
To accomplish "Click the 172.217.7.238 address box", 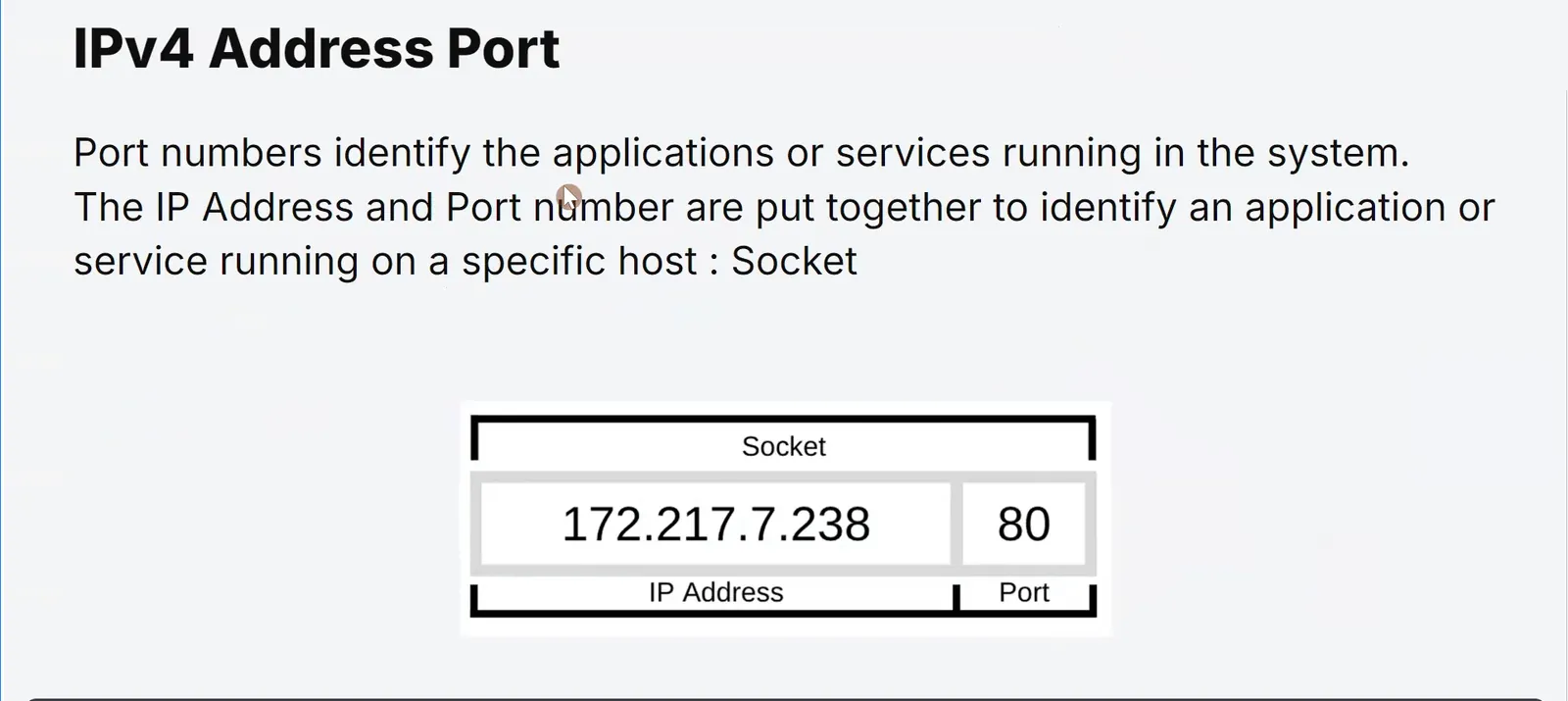I will [715, 525].
